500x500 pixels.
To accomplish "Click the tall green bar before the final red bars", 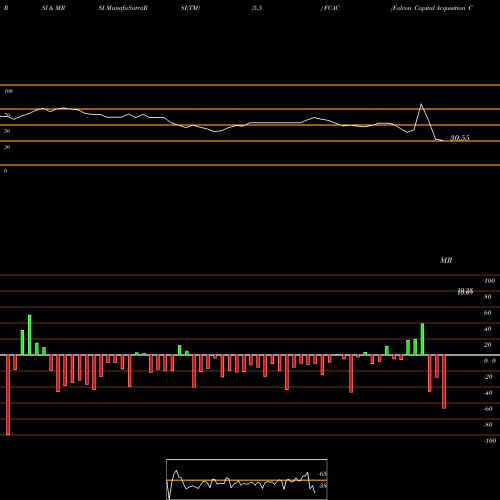I will point(423,339).
